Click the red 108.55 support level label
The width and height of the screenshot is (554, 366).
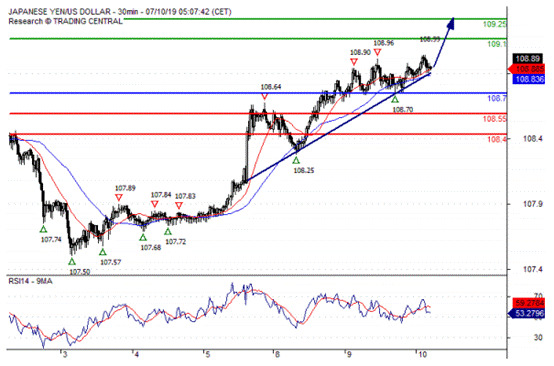[495, 119]
